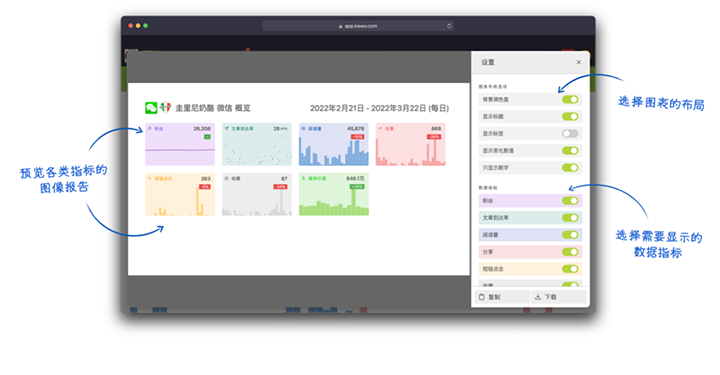The image size is (720, 375).
Task: Toggle the 只显示数字 switch
Action: pyautogui.click(x=570, y=168)
